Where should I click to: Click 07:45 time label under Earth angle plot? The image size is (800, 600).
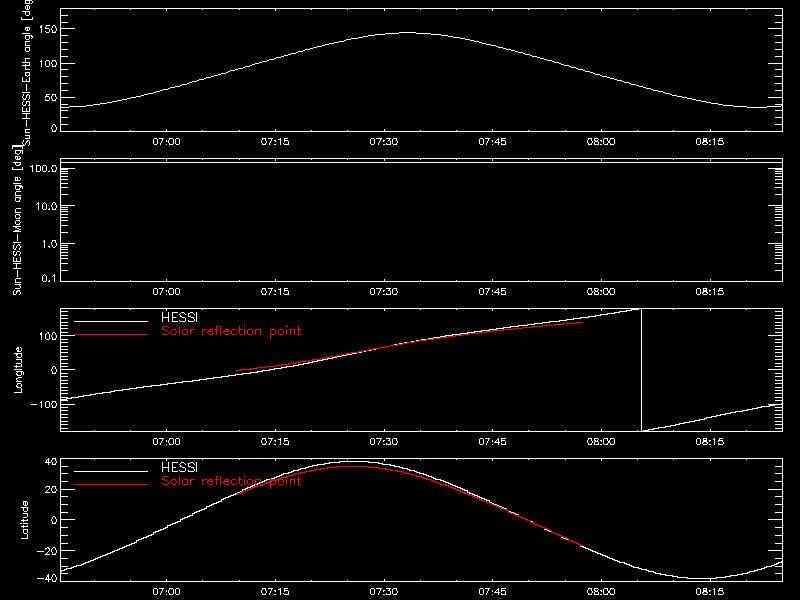492,142
